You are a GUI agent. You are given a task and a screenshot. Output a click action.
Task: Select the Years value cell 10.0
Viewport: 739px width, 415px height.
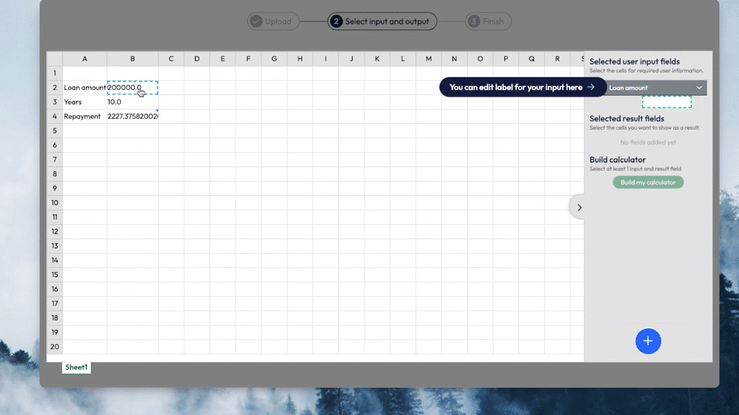coord(132,102)
